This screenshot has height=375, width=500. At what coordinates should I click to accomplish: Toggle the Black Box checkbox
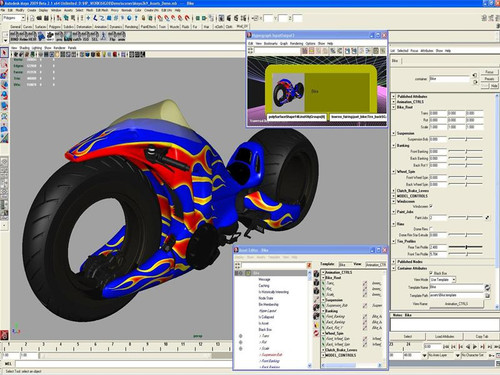(431, 273)
